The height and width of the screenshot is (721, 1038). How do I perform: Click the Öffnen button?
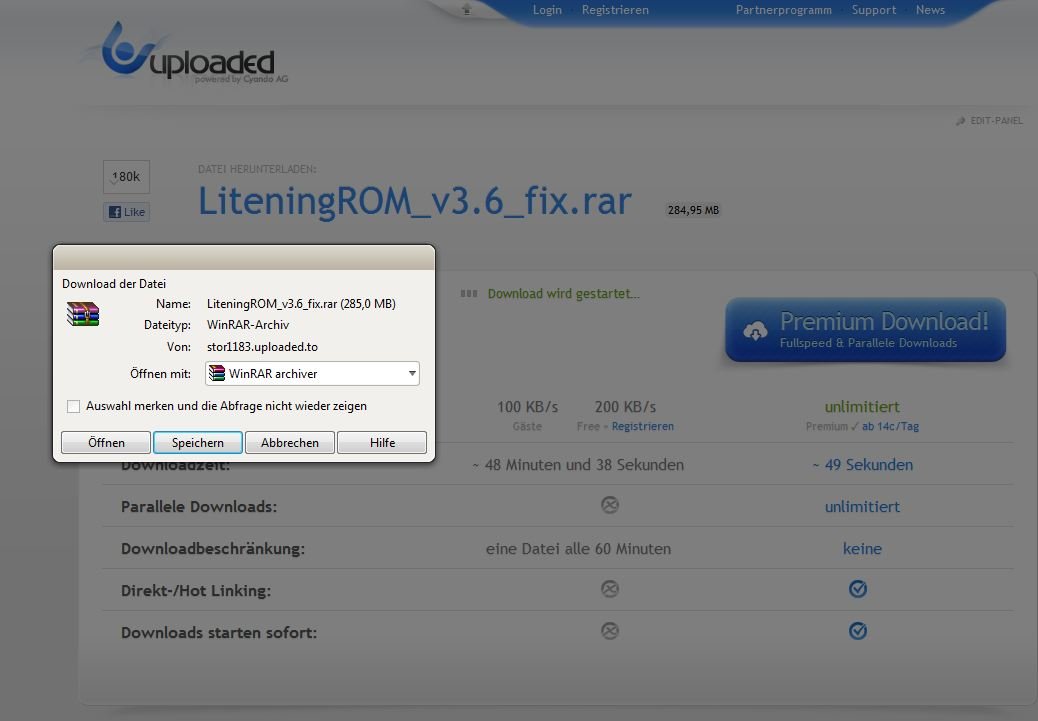pos(106,442)
